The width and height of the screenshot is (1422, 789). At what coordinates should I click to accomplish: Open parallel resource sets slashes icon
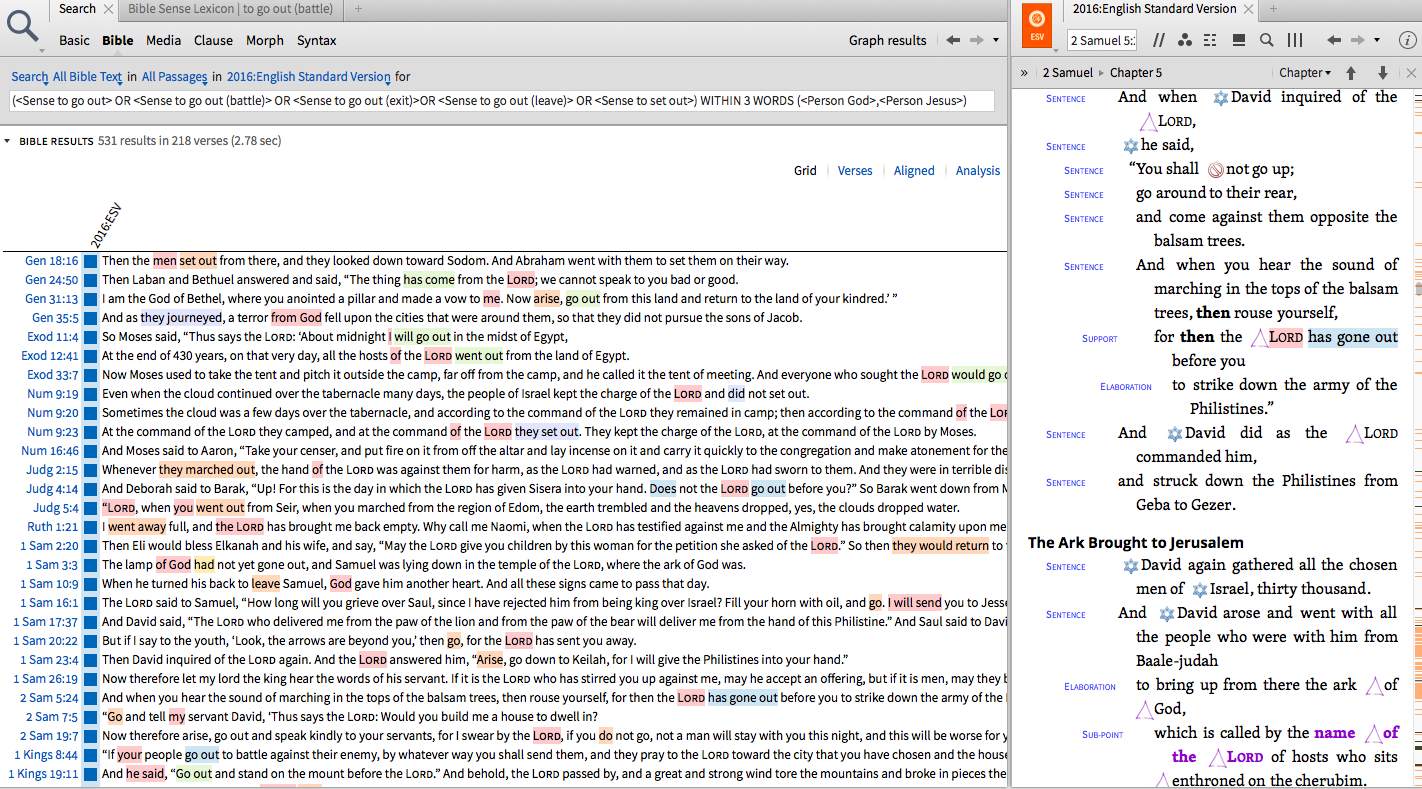[x=1159, y=40]
